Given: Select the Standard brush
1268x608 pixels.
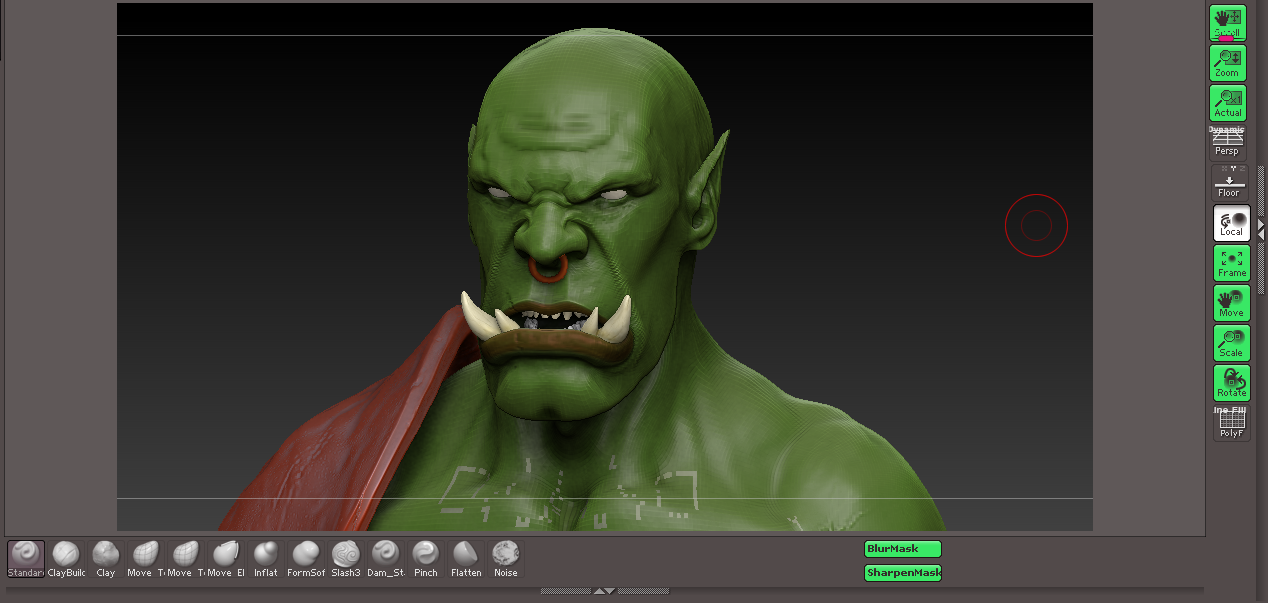Looking at the screenshot, I should click(x=26, y=559).
